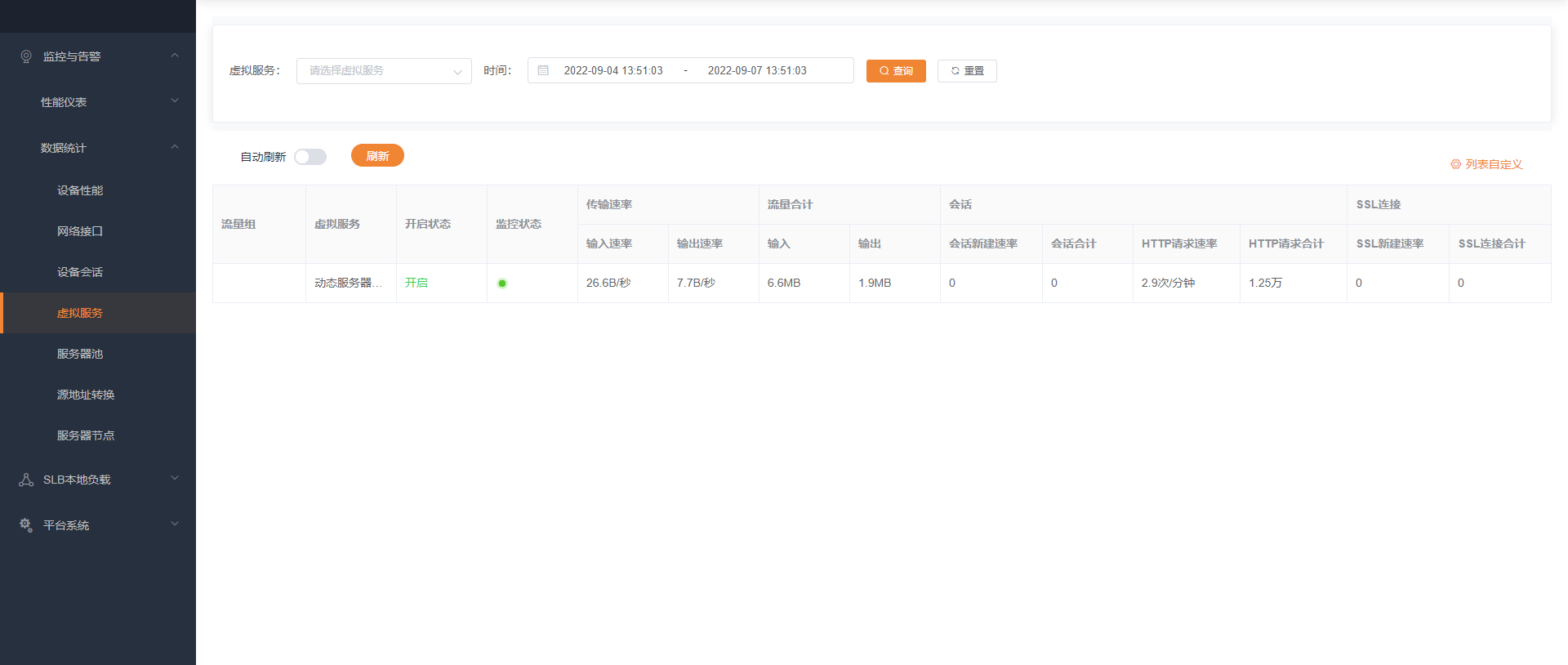Click the green monitoring status dot
The width and height of the screenshot is (1568, 665).
pyautogui.click(x=502, y=283)
